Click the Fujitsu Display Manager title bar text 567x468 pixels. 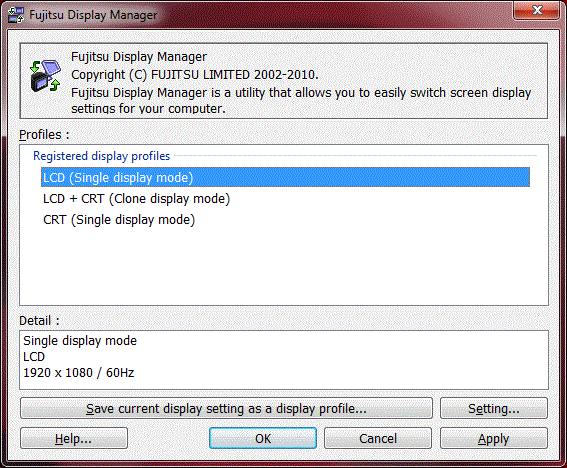pos(93,15)
